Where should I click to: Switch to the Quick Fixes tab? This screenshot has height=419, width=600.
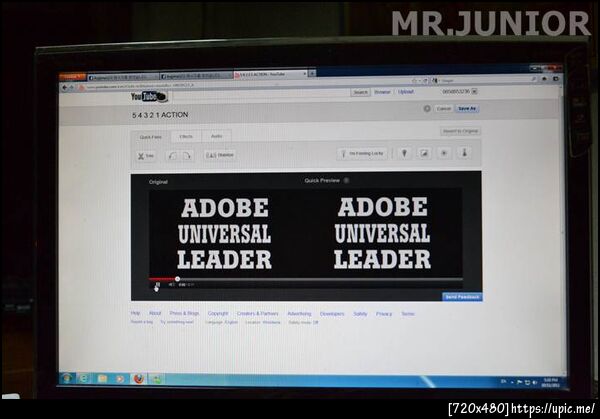[x=151, y=137]
